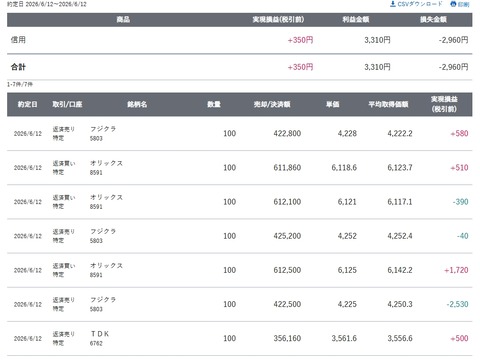Click average cost 3,556.6

coord(400,338)
